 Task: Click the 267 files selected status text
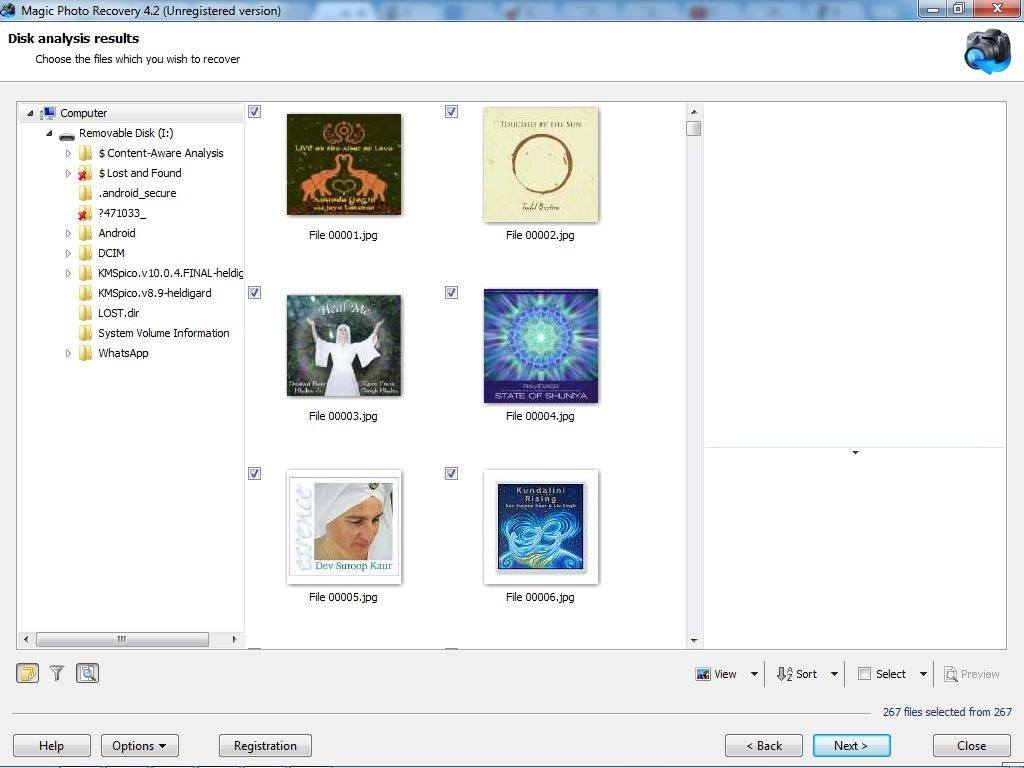pos(947,712)
